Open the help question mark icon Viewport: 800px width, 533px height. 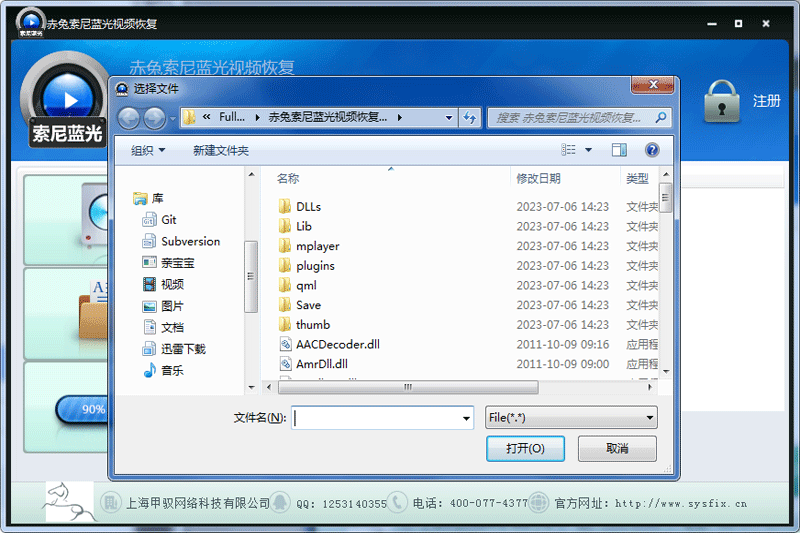[x=652, y=150]
